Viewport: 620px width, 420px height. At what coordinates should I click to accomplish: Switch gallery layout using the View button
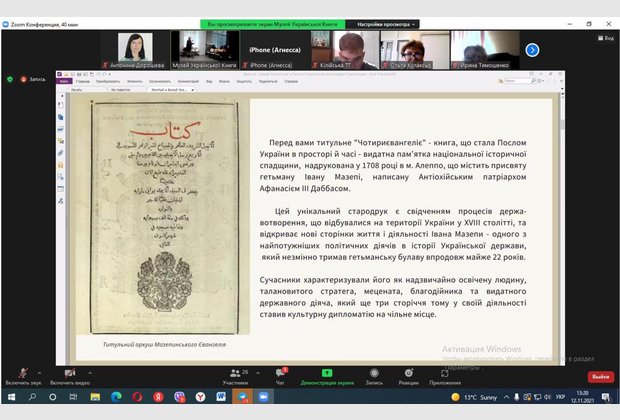(x=605, y=38)
